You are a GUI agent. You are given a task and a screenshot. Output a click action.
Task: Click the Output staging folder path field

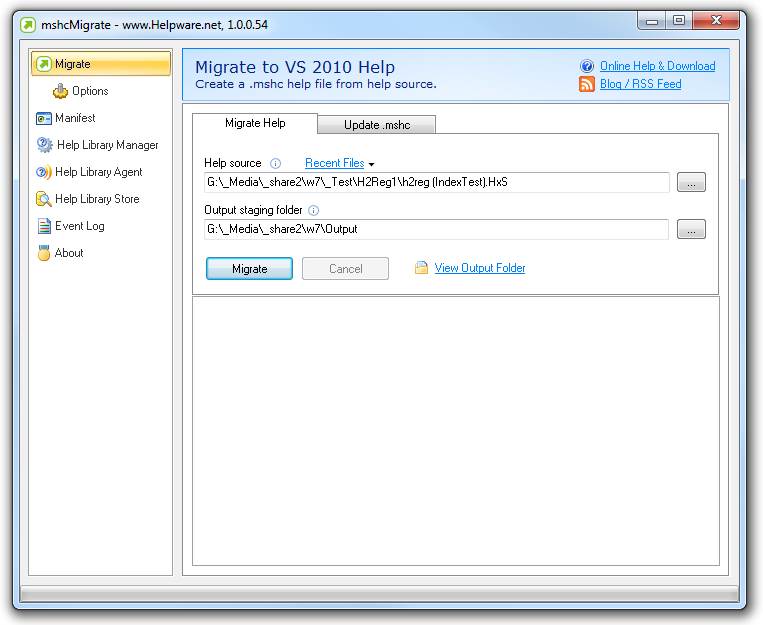point(436,229)
